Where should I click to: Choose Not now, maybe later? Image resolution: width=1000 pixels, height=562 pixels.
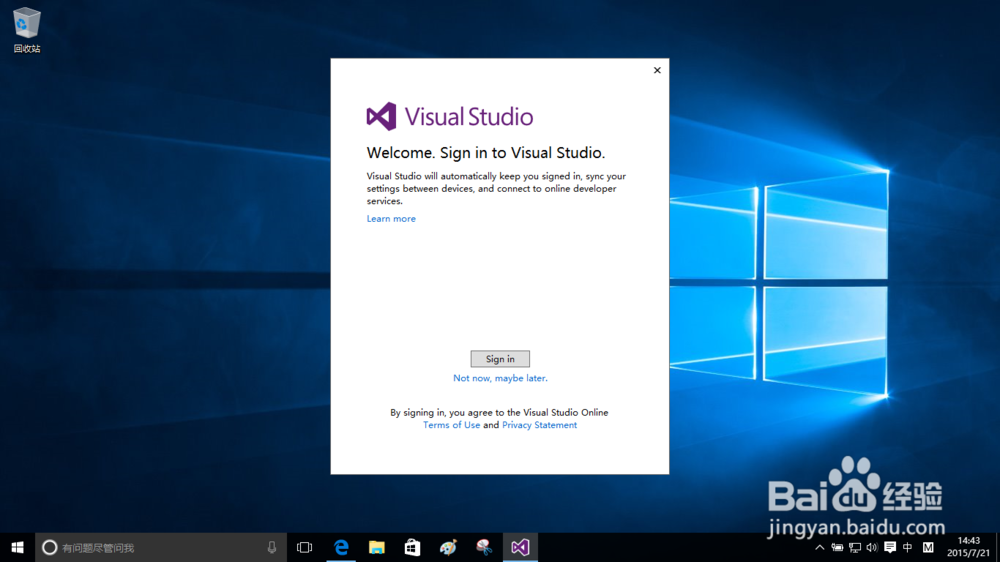pos(500,378)
